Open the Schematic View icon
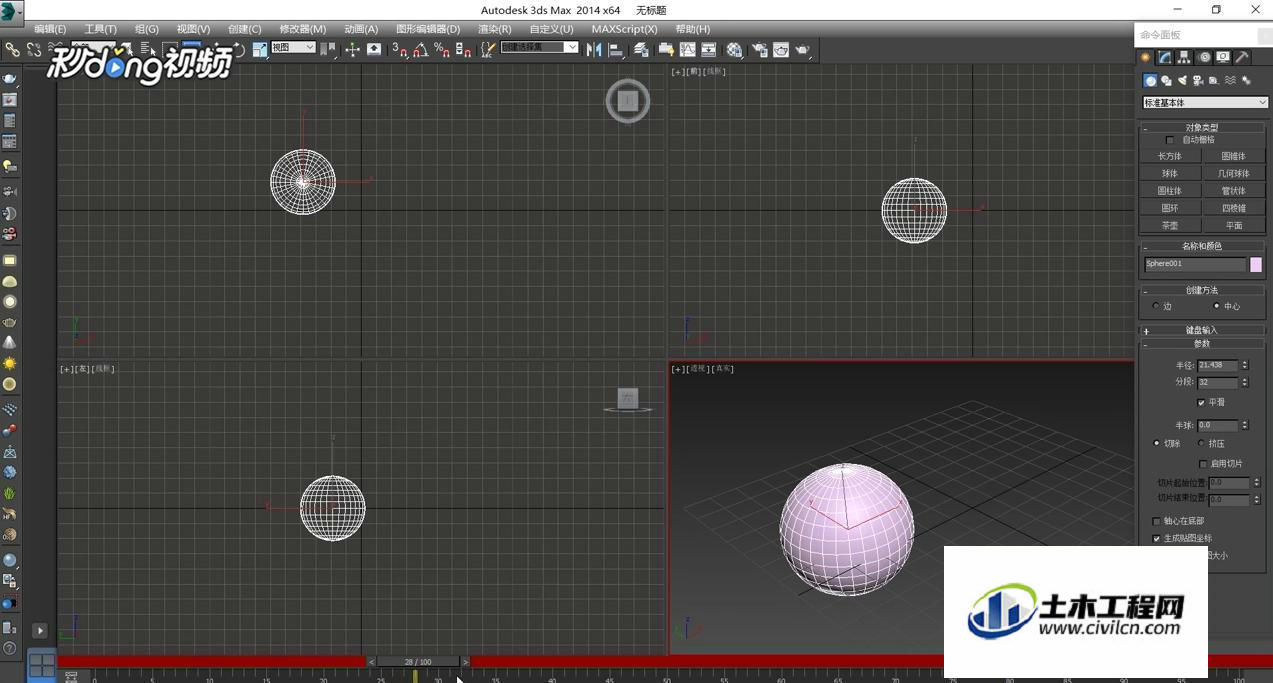Image resolution: width=1273 pixels, height=683 pixels. pos(708,49)
